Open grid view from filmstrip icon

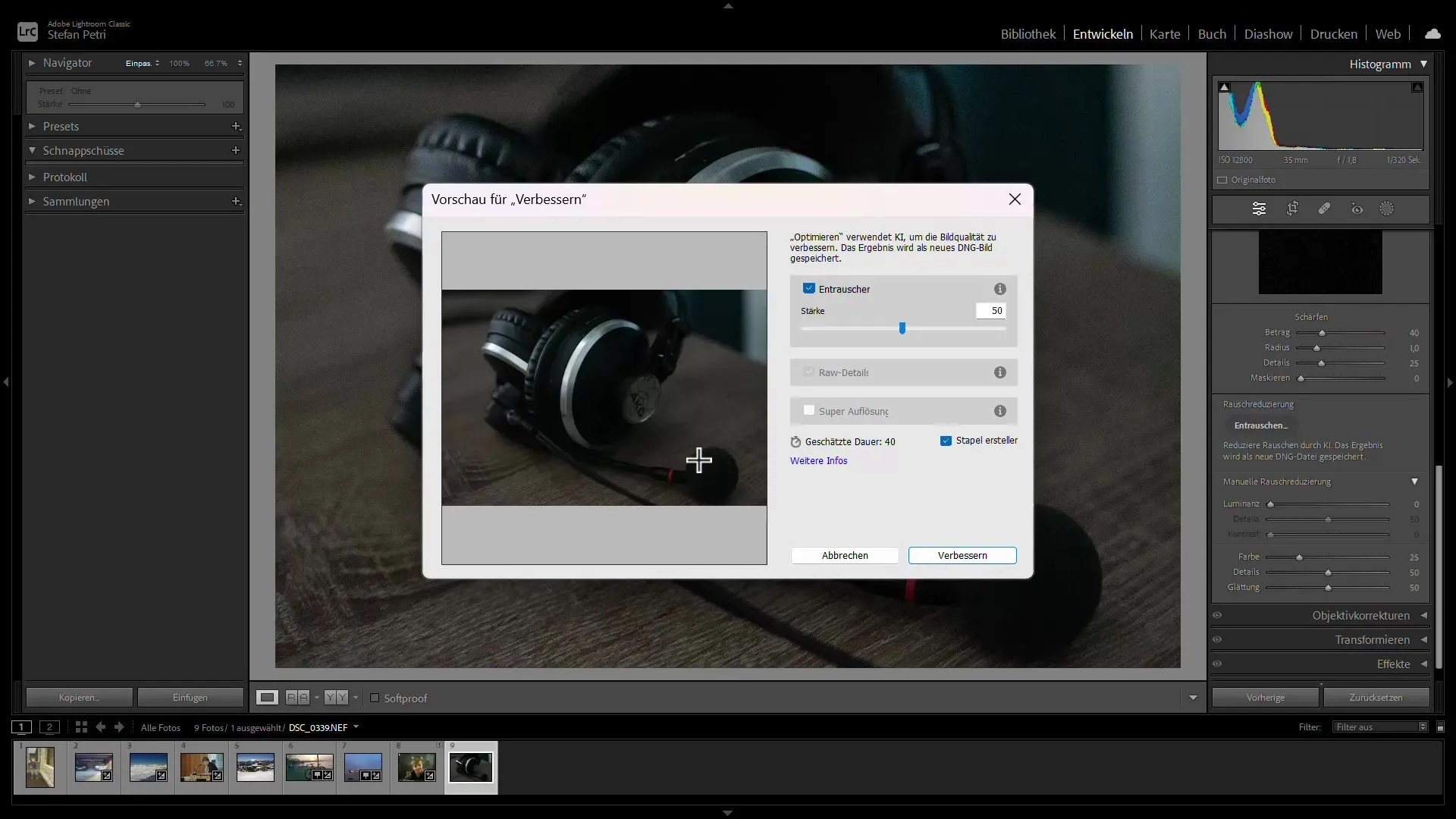tap(81, 727)
